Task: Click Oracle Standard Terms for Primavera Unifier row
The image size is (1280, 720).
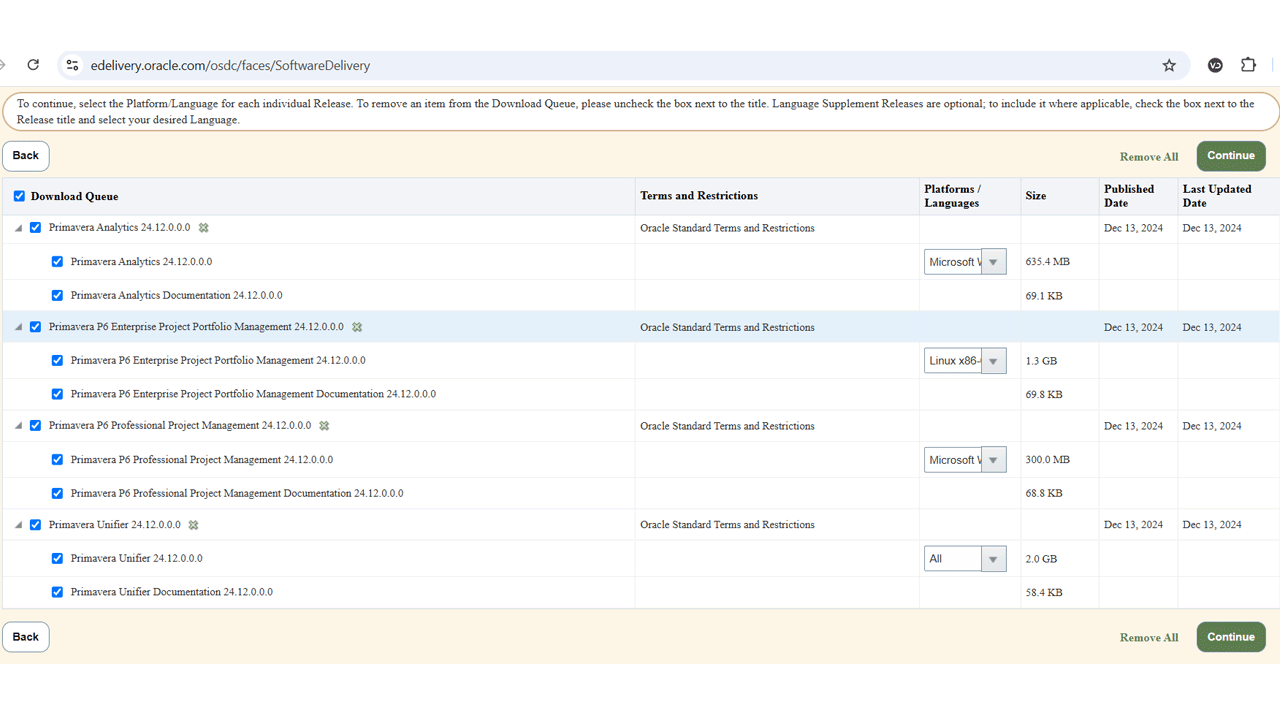Action: click(727, 525)
